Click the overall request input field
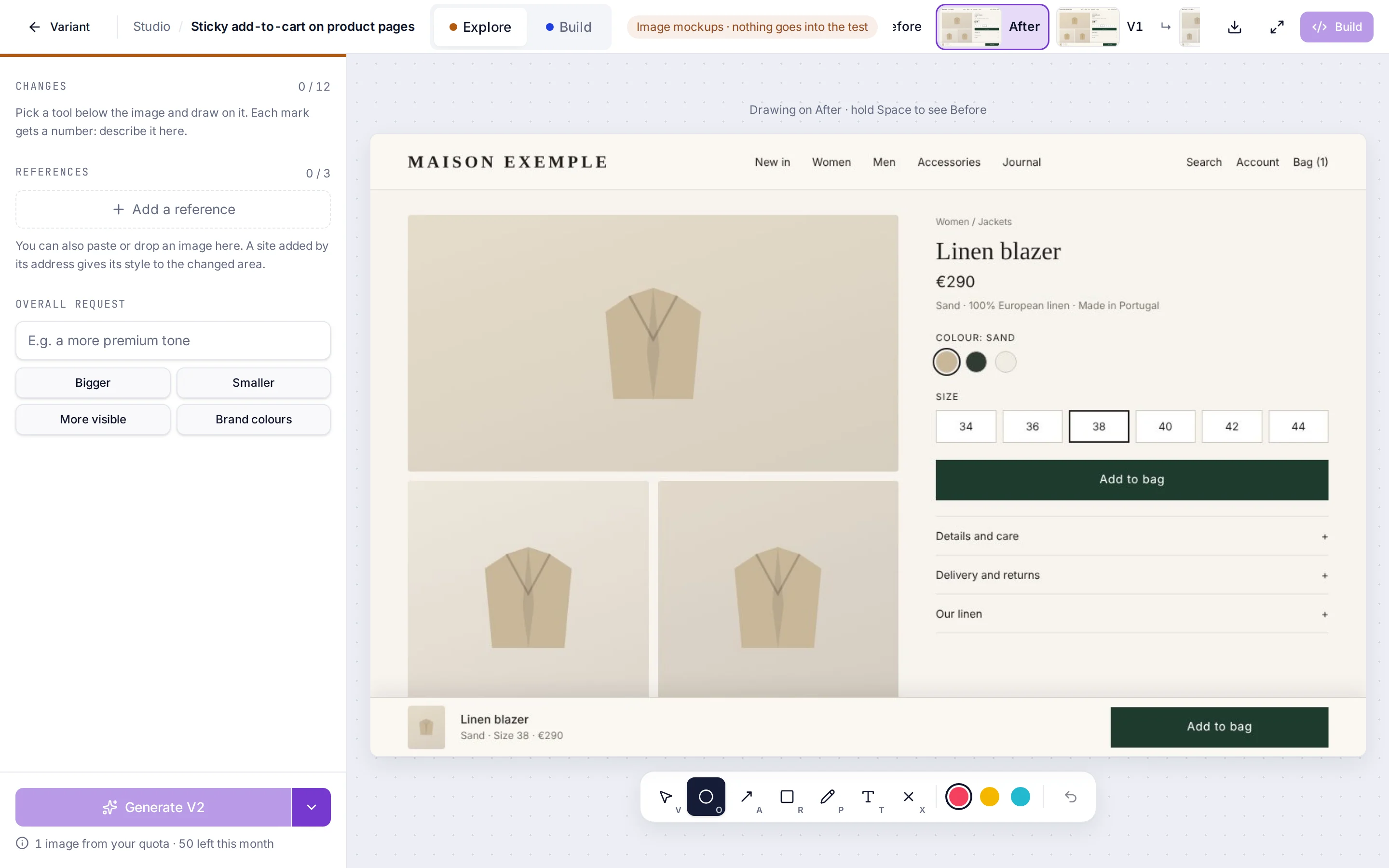Viewport: 1389px width, 868px height. 173,340
